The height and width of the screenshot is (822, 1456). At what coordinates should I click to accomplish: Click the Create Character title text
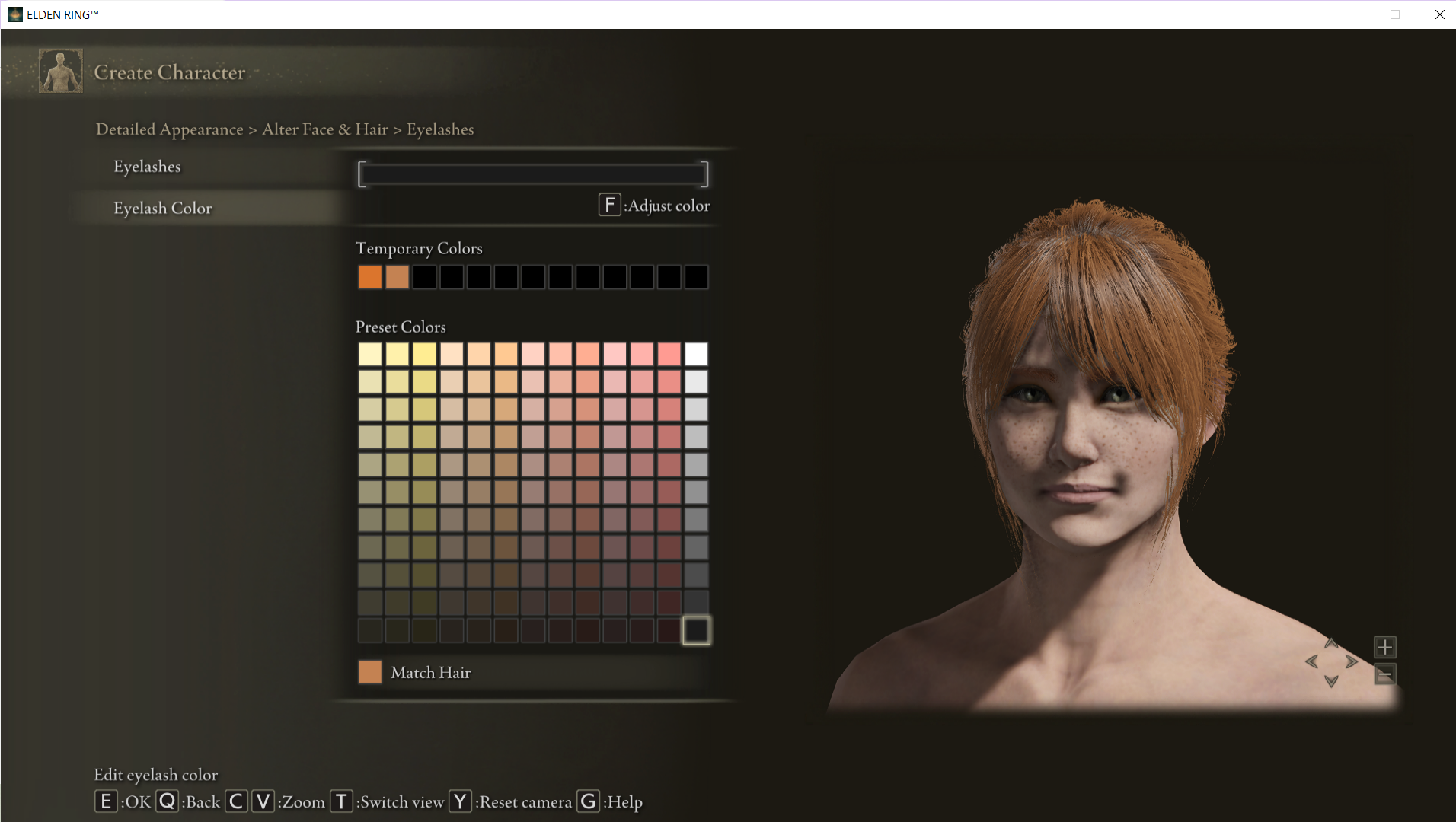pos(170,72)
